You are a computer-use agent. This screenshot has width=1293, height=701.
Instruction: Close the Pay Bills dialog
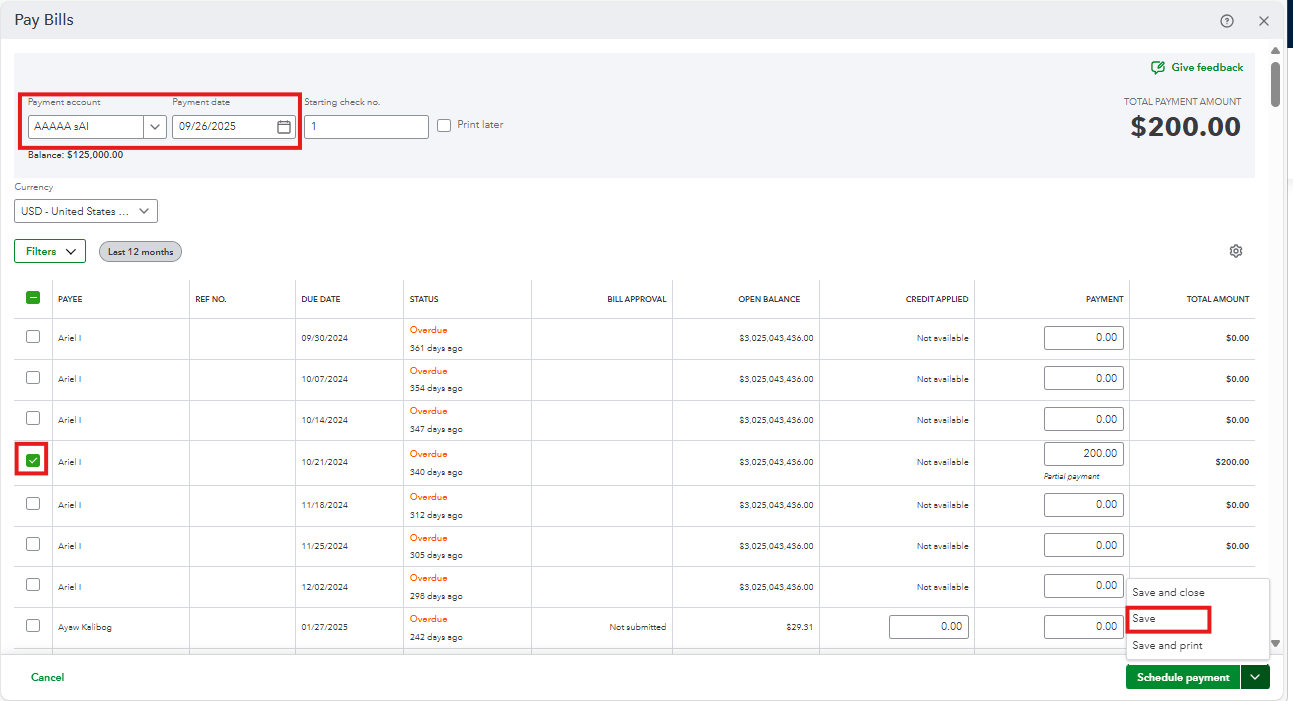coord(1264,21)
